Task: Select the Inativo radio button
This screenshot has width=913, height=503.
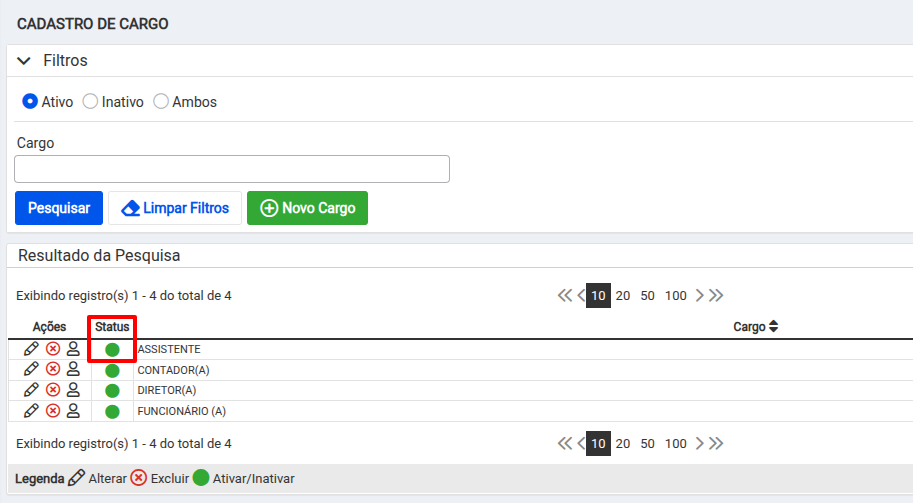Action: pos(90,101)
